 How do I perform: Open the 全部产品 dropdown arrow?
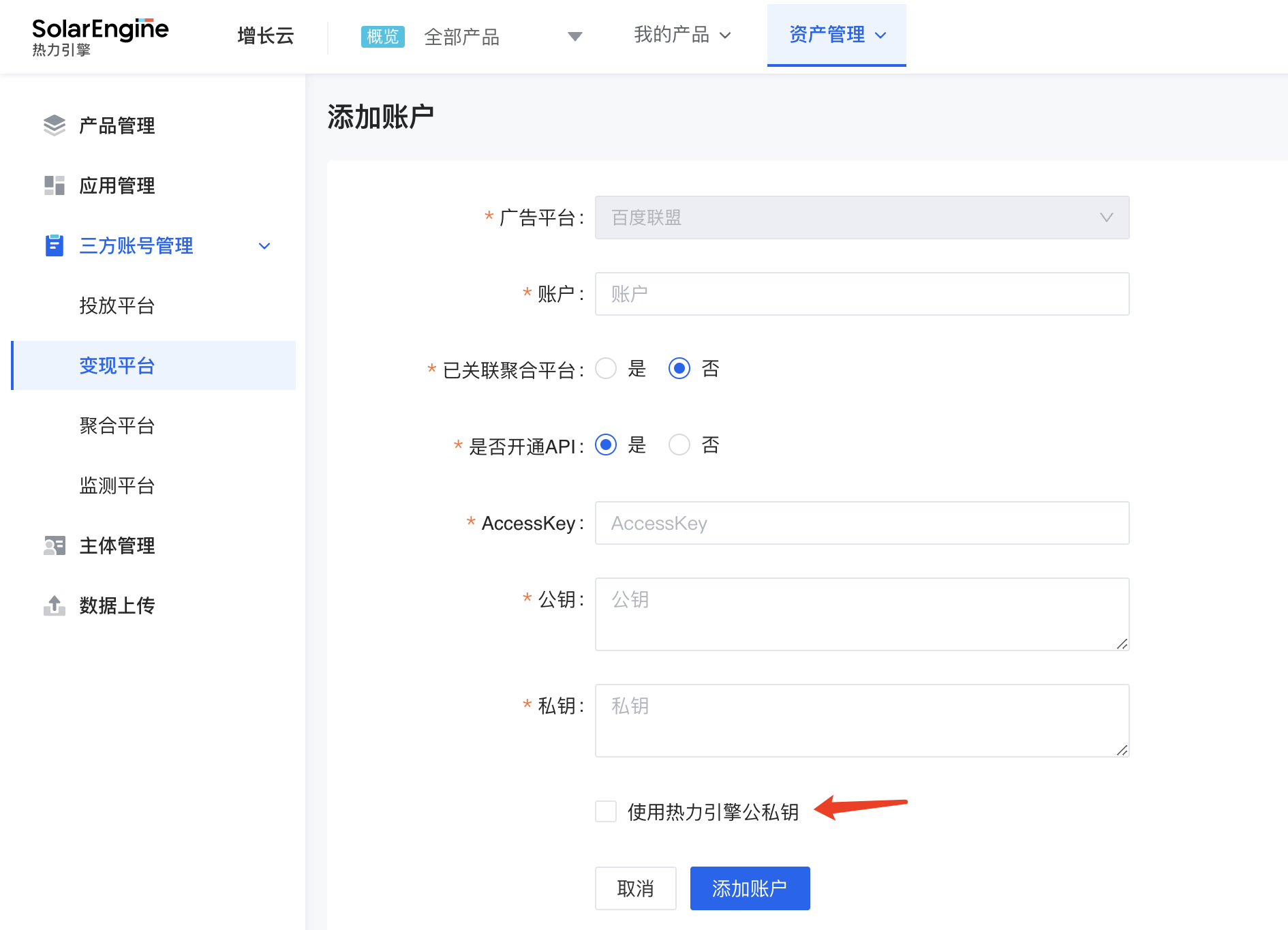(575, 36)
